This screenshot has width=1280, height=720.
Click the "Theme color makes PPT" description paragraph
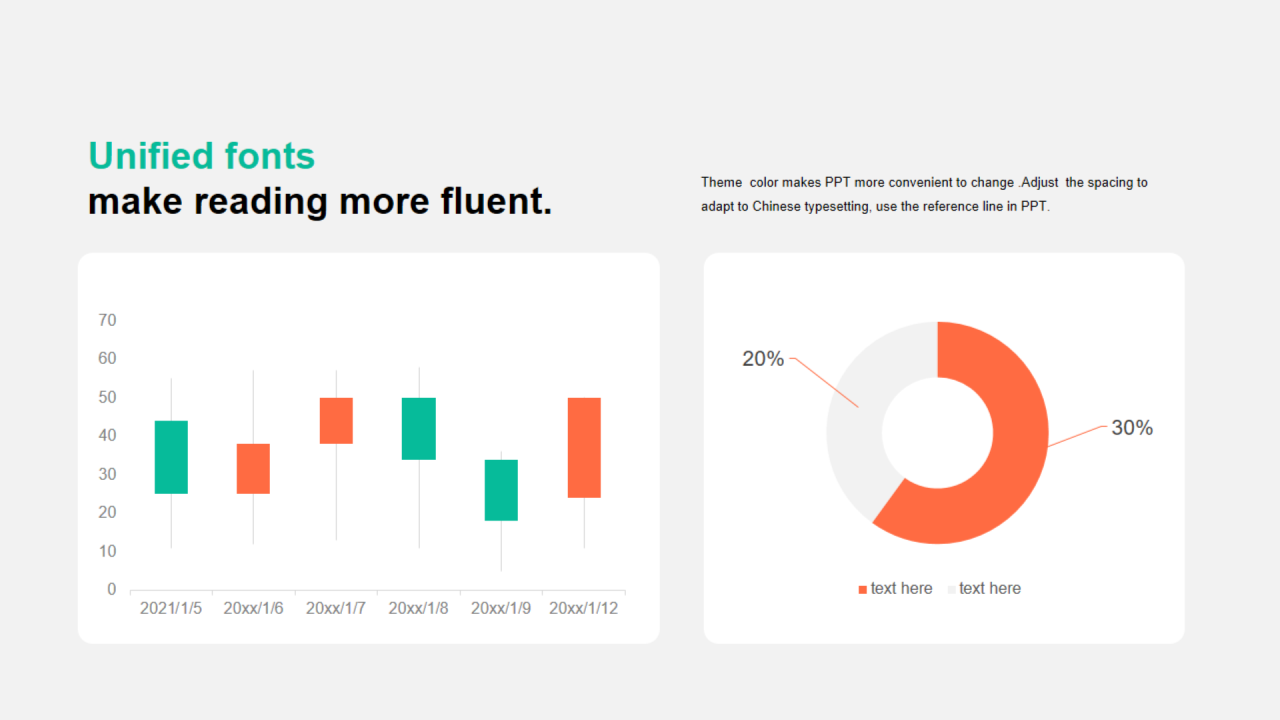tap(924, 195)
